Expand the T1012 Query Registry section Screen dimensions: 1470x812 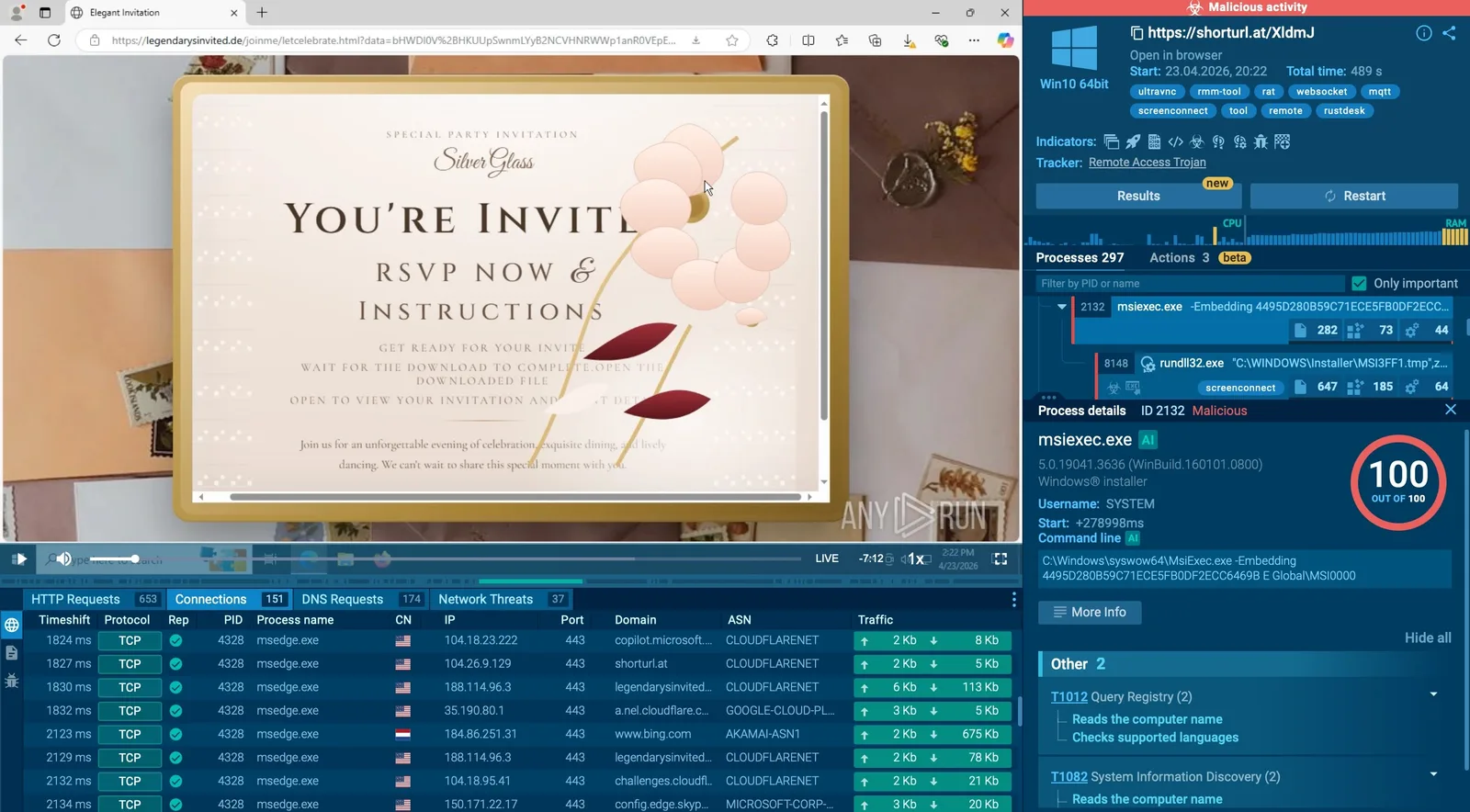click(1433, 694)
